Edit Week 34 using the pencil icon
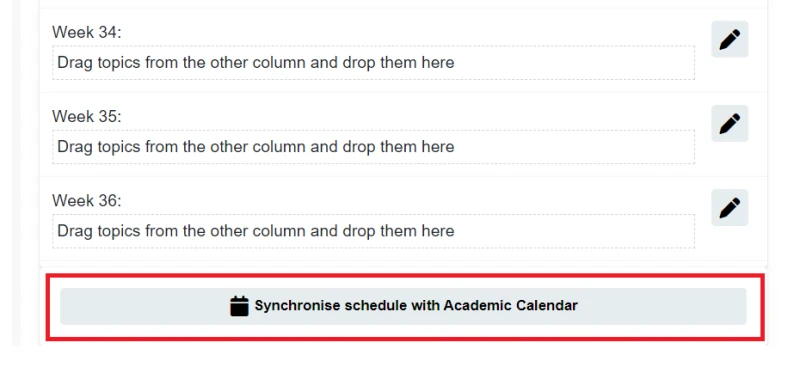 click(730, 39)
